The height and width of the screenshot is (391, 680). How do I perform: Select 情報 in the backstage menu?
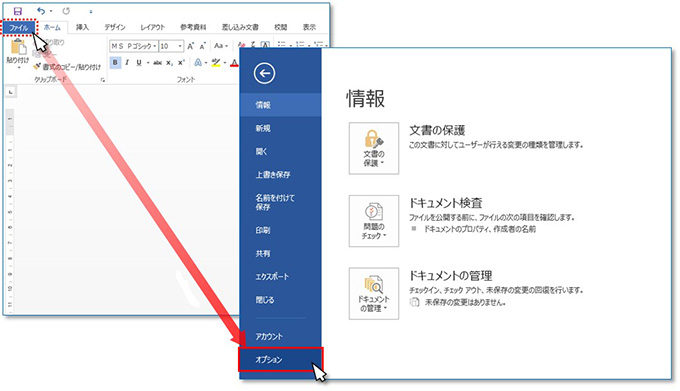click(x=280, y=105)
